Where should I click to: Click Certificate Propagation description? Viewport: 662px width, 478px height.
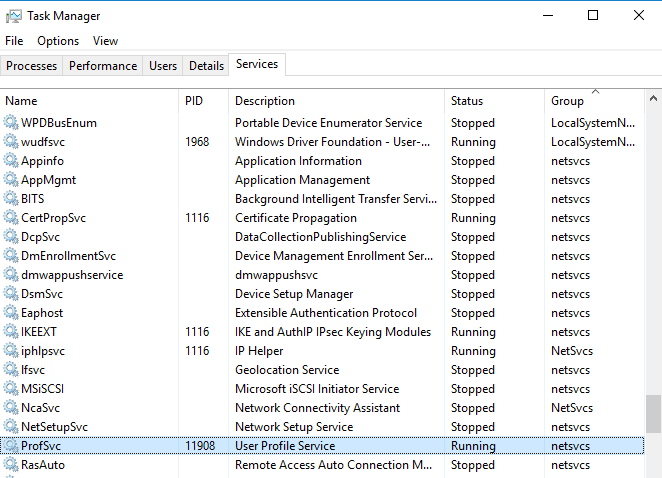click(296, 218)
